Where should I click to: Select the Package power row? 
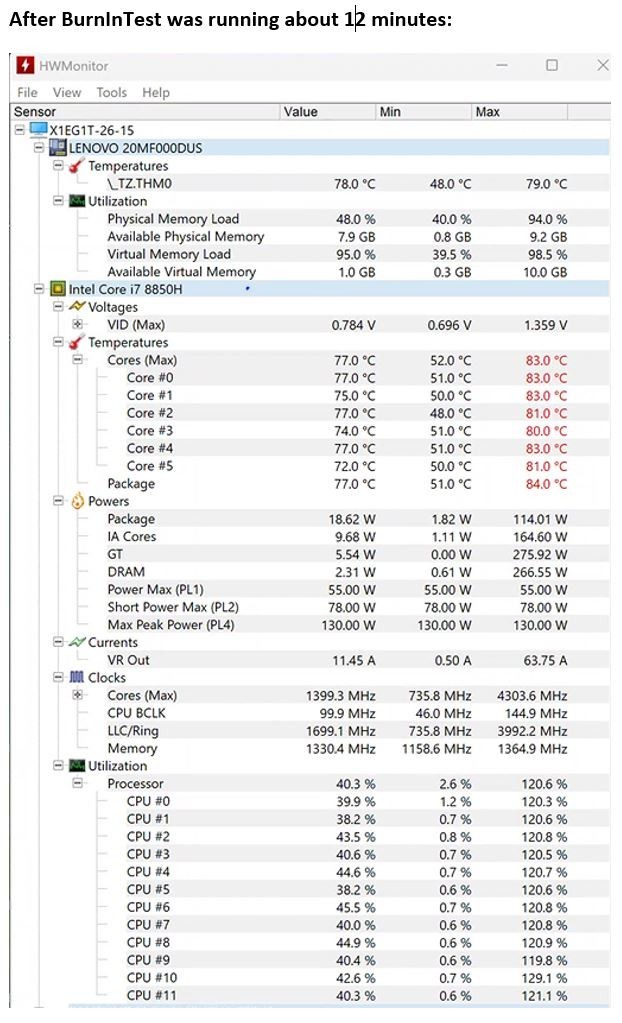coord(310,519)
